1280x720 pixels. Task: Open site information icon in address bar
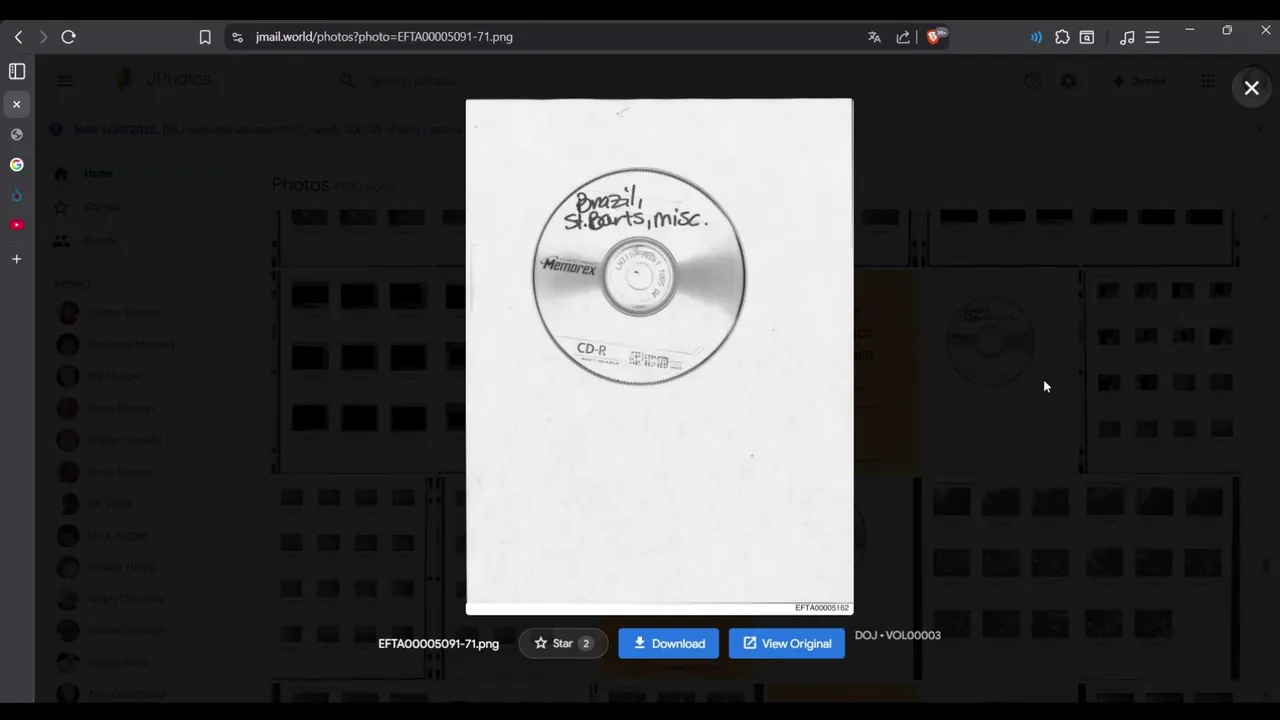coord(237,37)
